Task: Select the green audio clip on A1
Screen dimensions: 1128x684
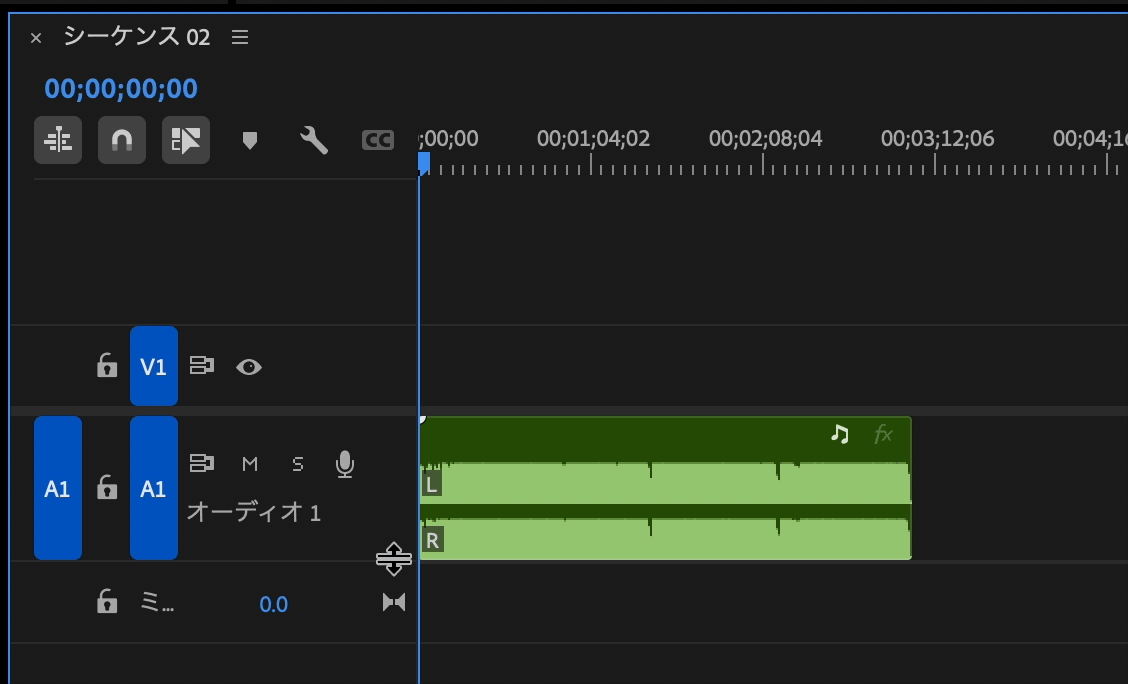Action: 665,488
